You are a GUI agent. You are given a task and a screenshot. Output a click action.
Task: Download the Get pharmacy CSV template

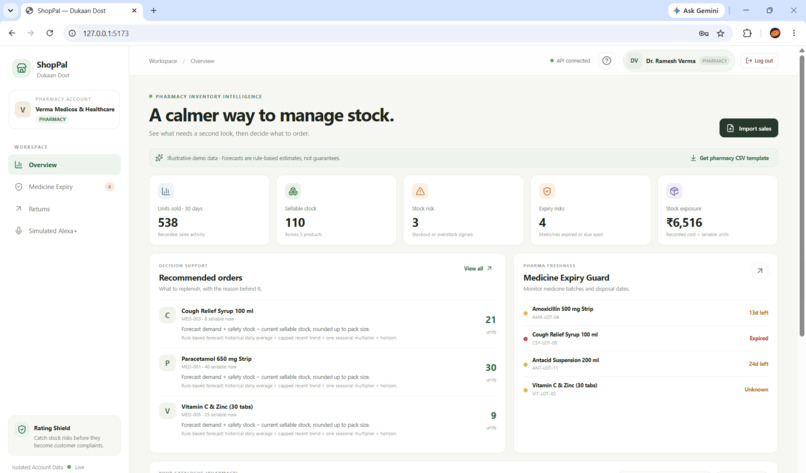tap(729, 158)
